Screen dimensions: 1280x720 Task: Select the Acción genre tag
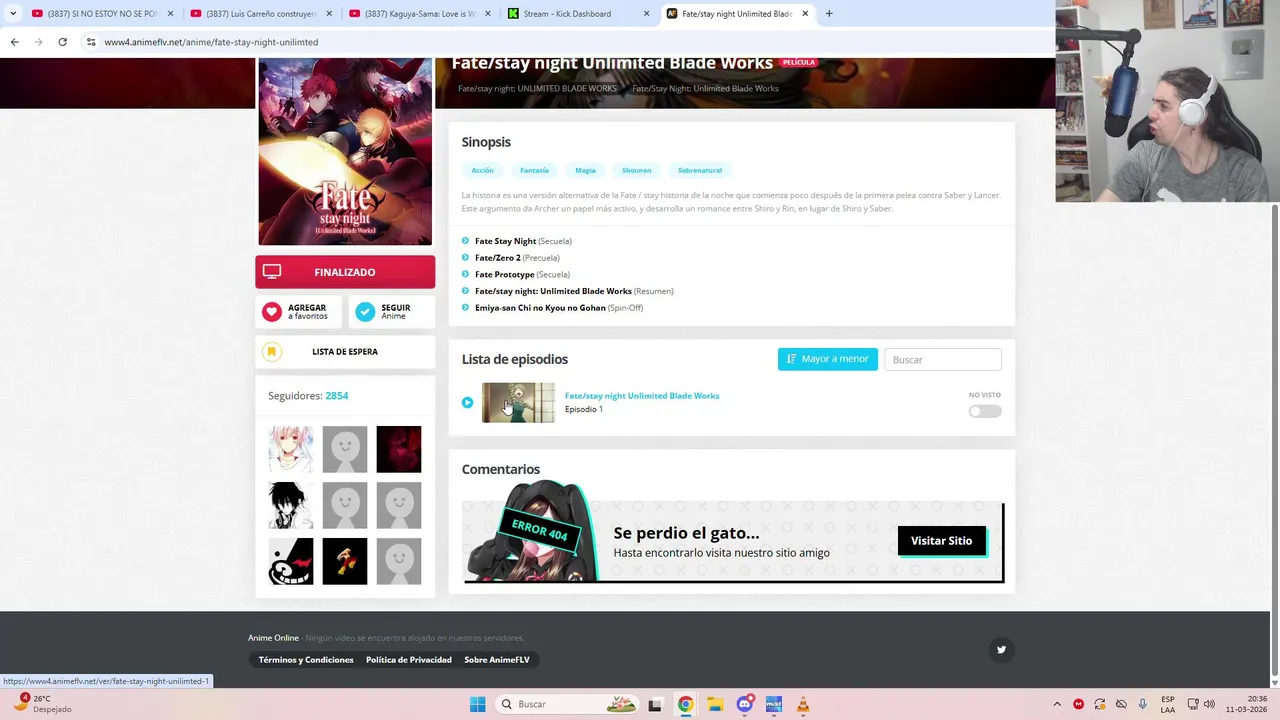[x=483, y=170]
